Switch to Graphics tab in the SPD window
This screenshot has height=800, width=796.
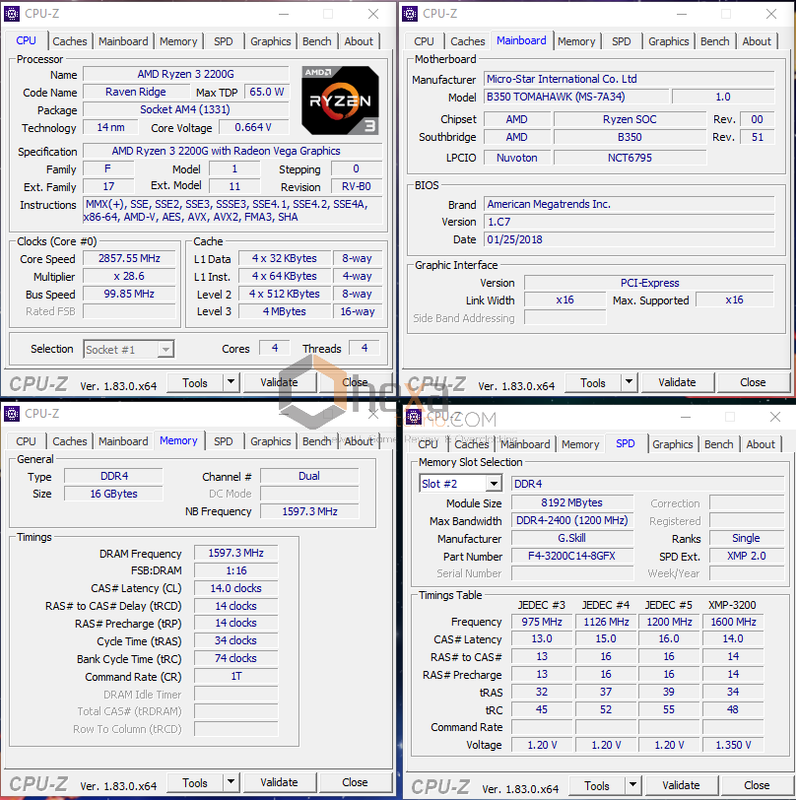pyautogui.click(x=673, y=444)
